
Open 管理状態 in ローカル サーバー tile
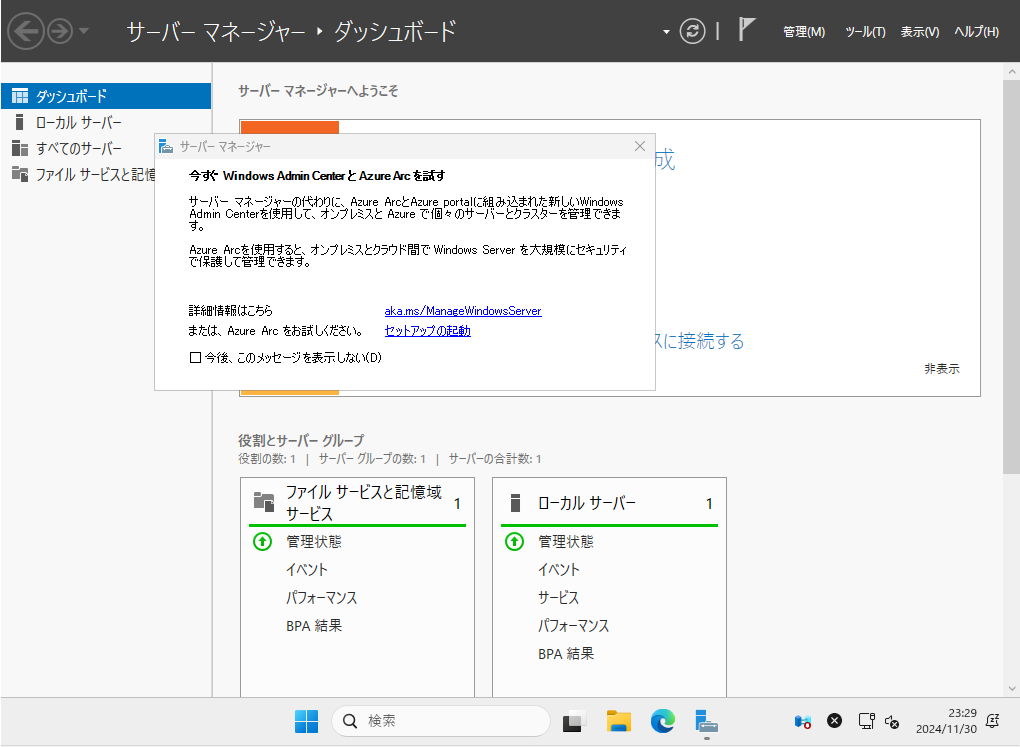click(566, 541)
